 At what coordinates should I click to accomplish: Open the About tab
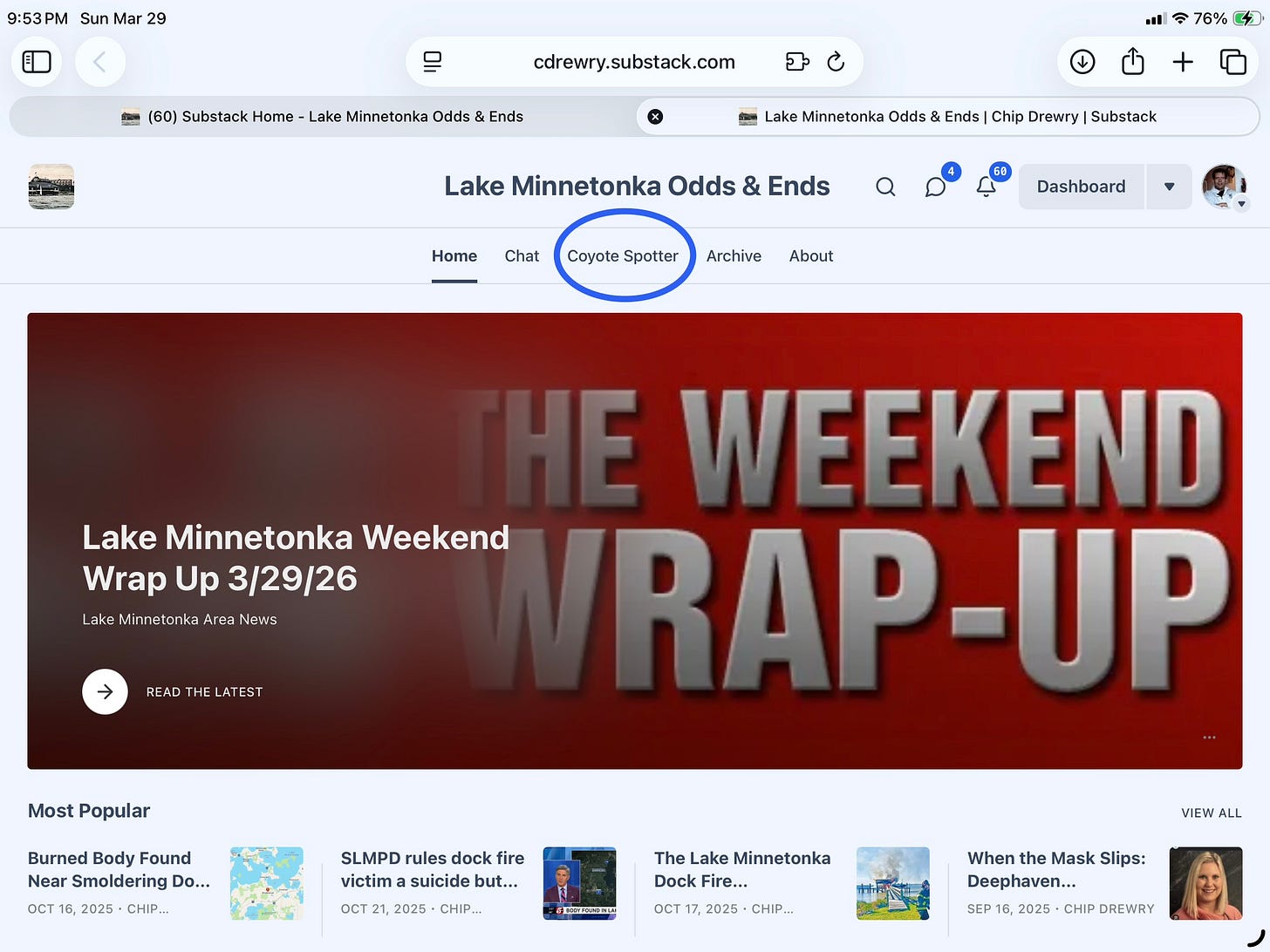(x=811, y=256)
